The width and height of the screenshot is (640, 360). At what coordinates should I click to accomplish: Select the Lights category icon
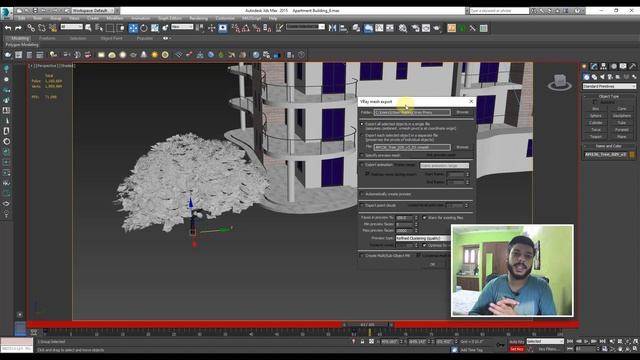[x=602, y=77]
